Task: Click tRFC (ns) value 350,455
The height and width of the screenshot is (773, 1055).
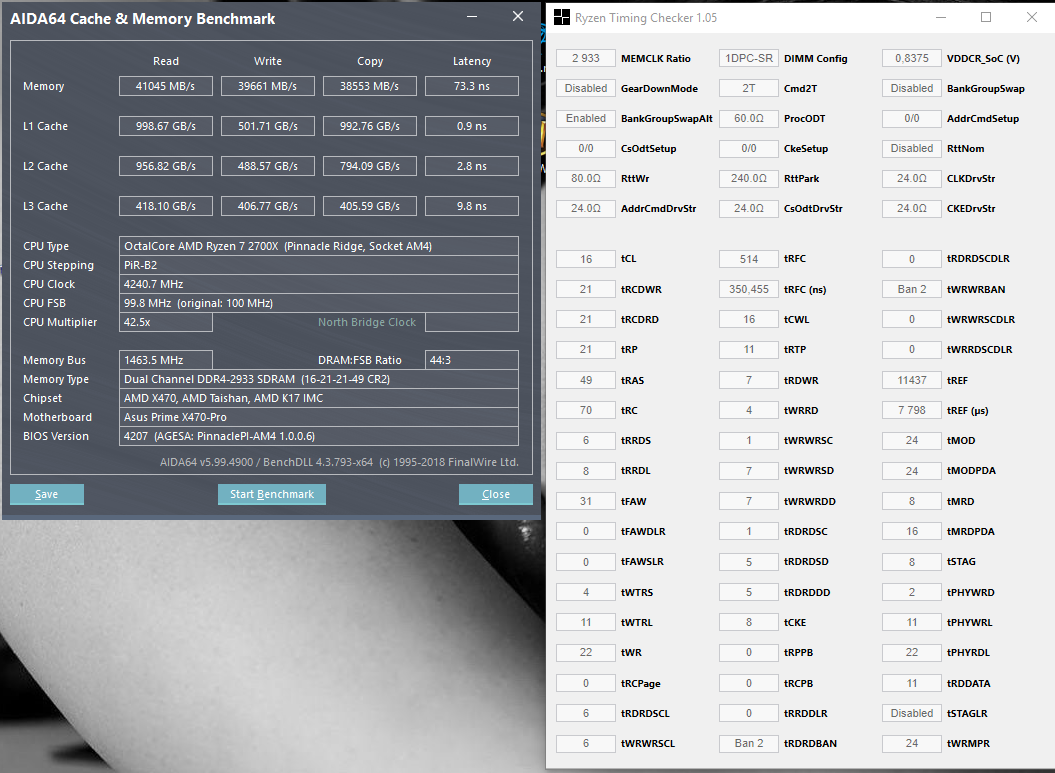Action: (x=749, y=289)
